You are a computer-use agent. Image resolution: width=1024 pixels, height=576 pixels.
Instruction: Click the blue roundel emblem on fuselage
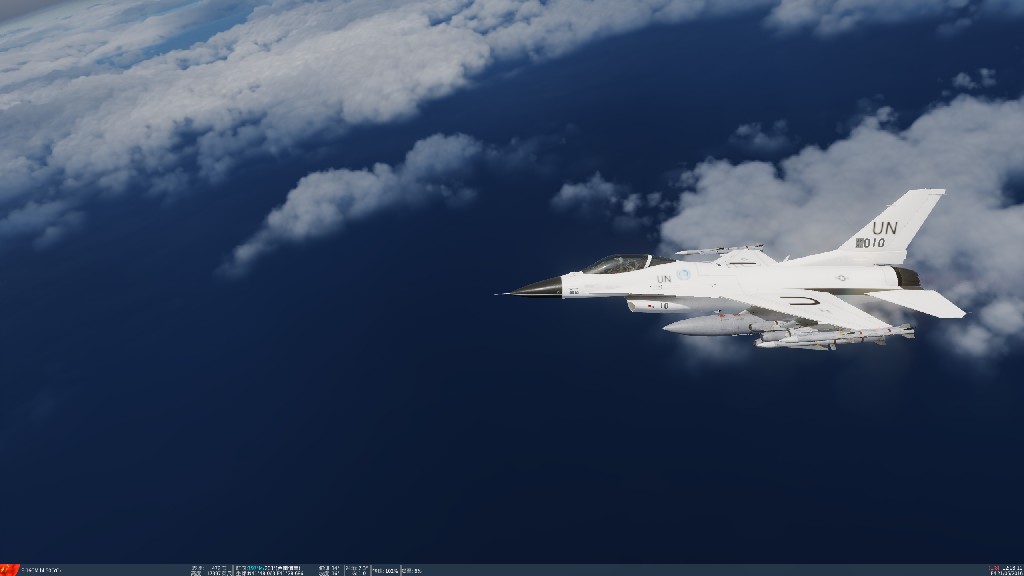click(x=684, y=274)
